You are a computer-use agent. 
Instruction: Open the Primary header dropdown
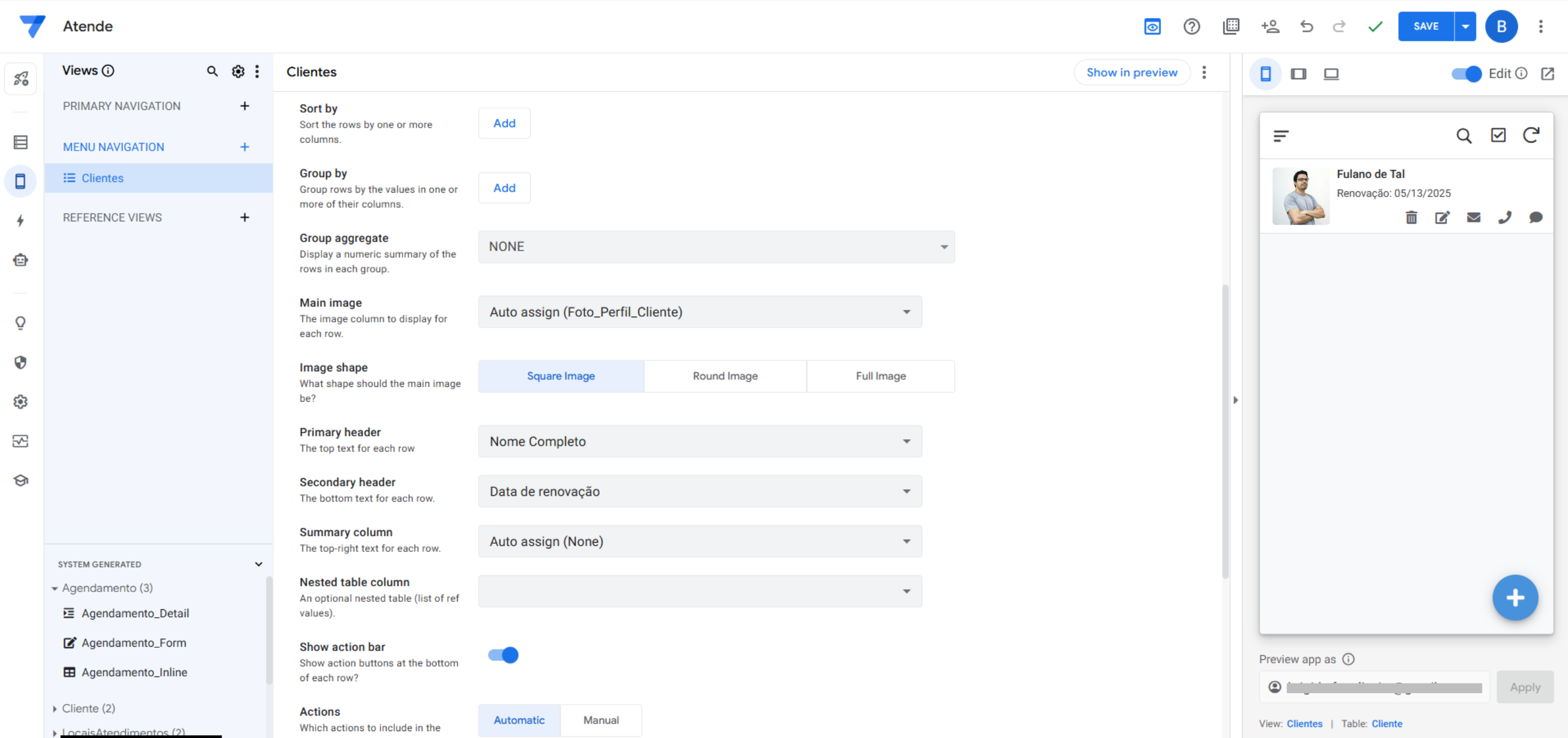(x=699, y=441)
